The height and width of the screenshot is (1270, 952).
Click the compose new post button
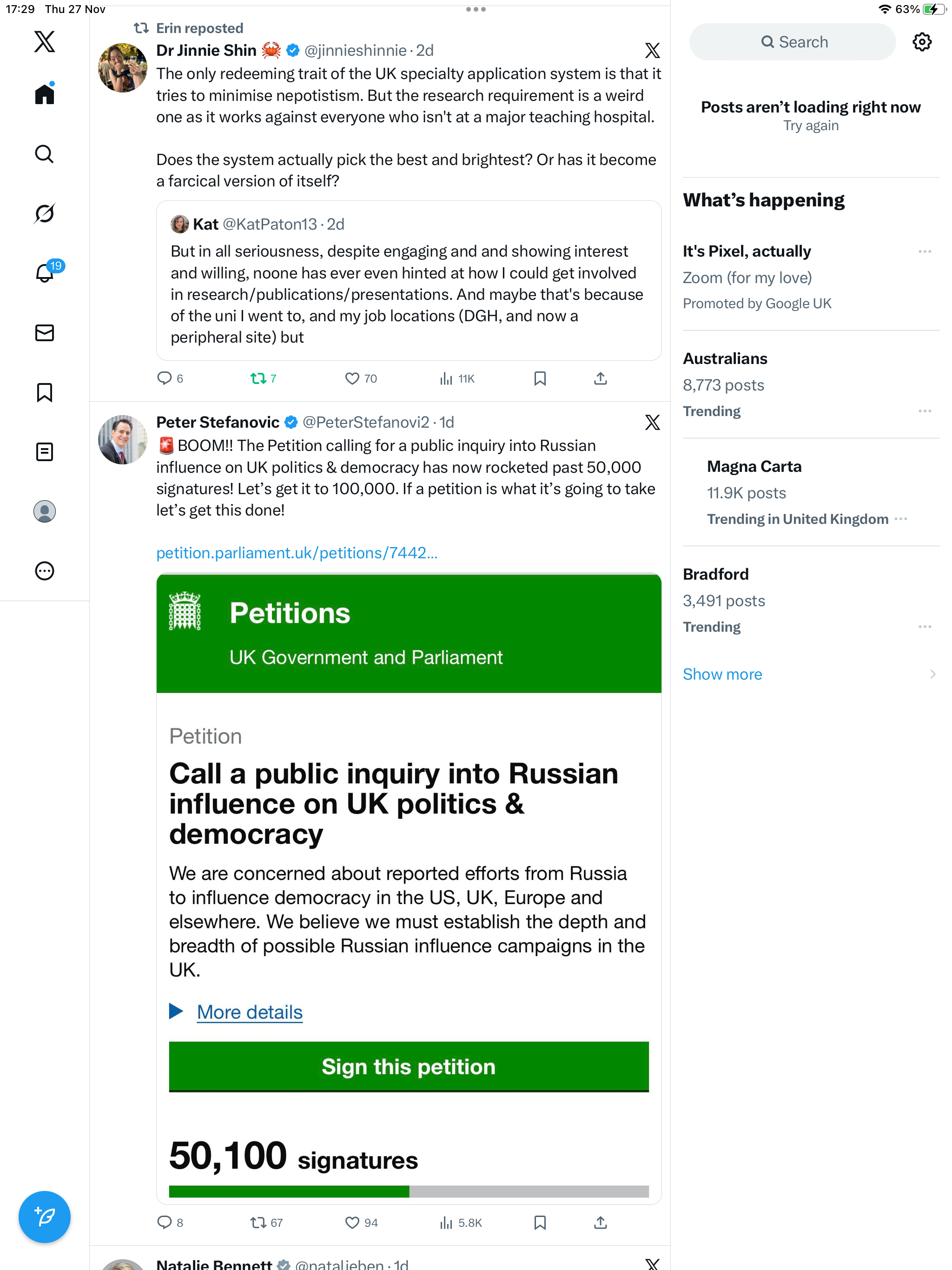click(x=44, y=1217)
